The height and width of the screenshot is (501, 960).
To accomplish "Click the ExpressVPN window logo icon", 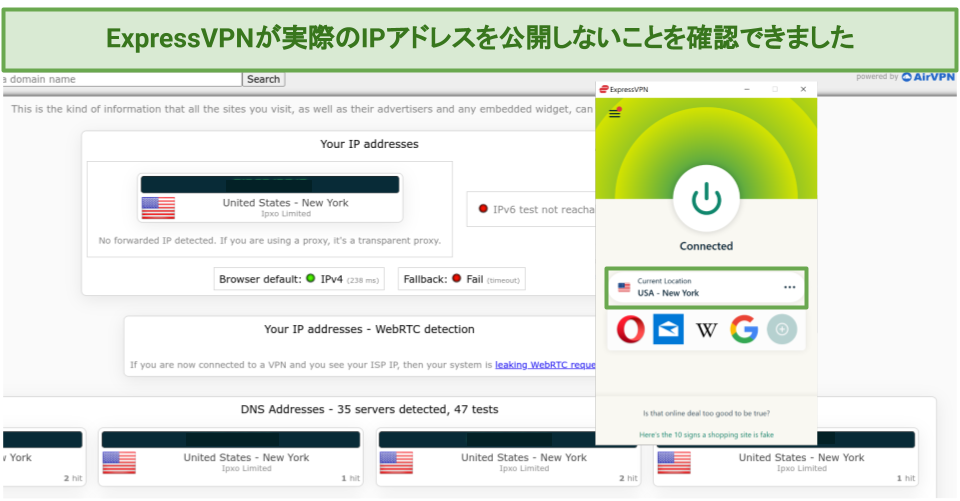I will click(604, 89).
